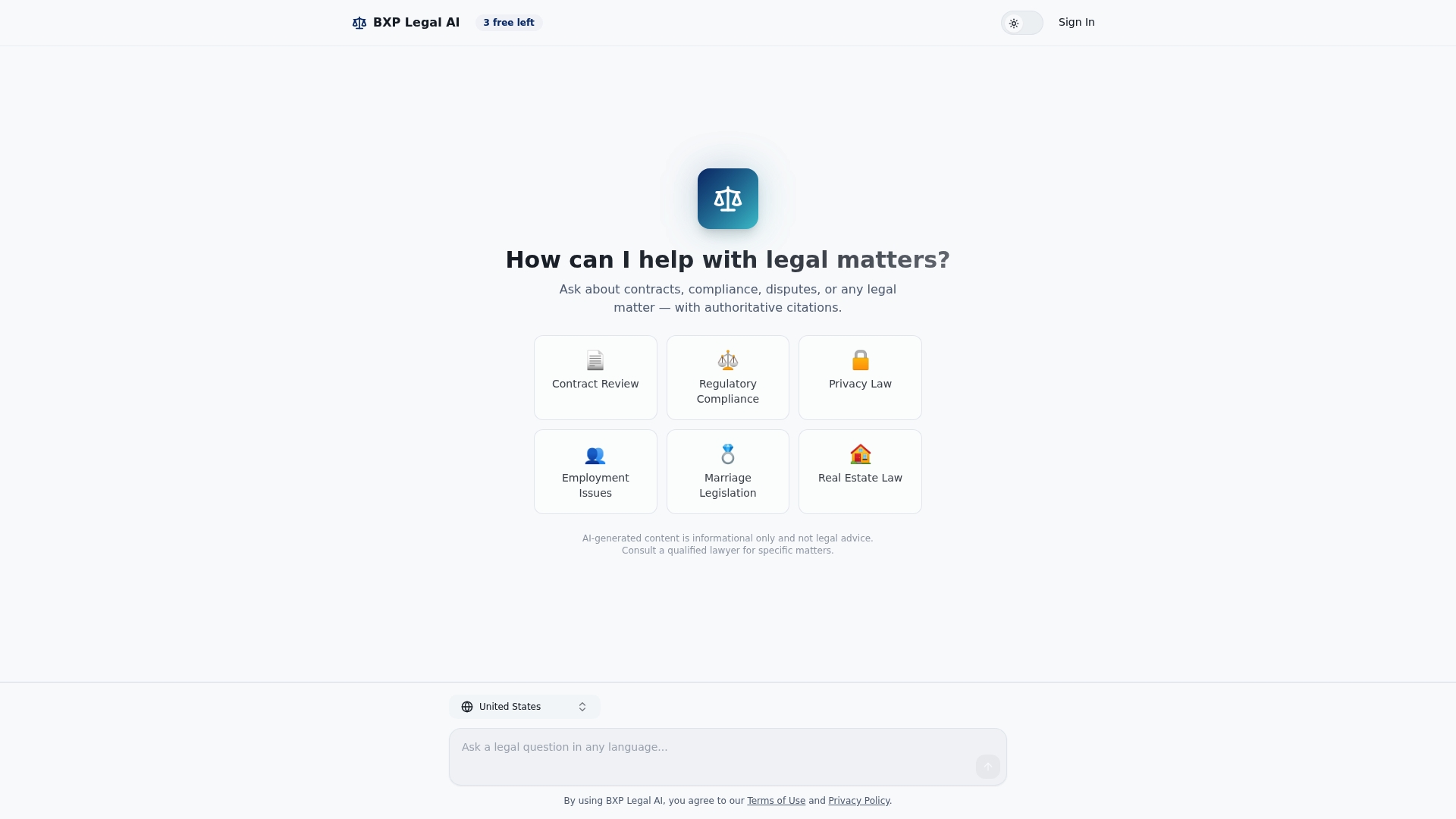Click the 3 free left badge

pos(509,23)
